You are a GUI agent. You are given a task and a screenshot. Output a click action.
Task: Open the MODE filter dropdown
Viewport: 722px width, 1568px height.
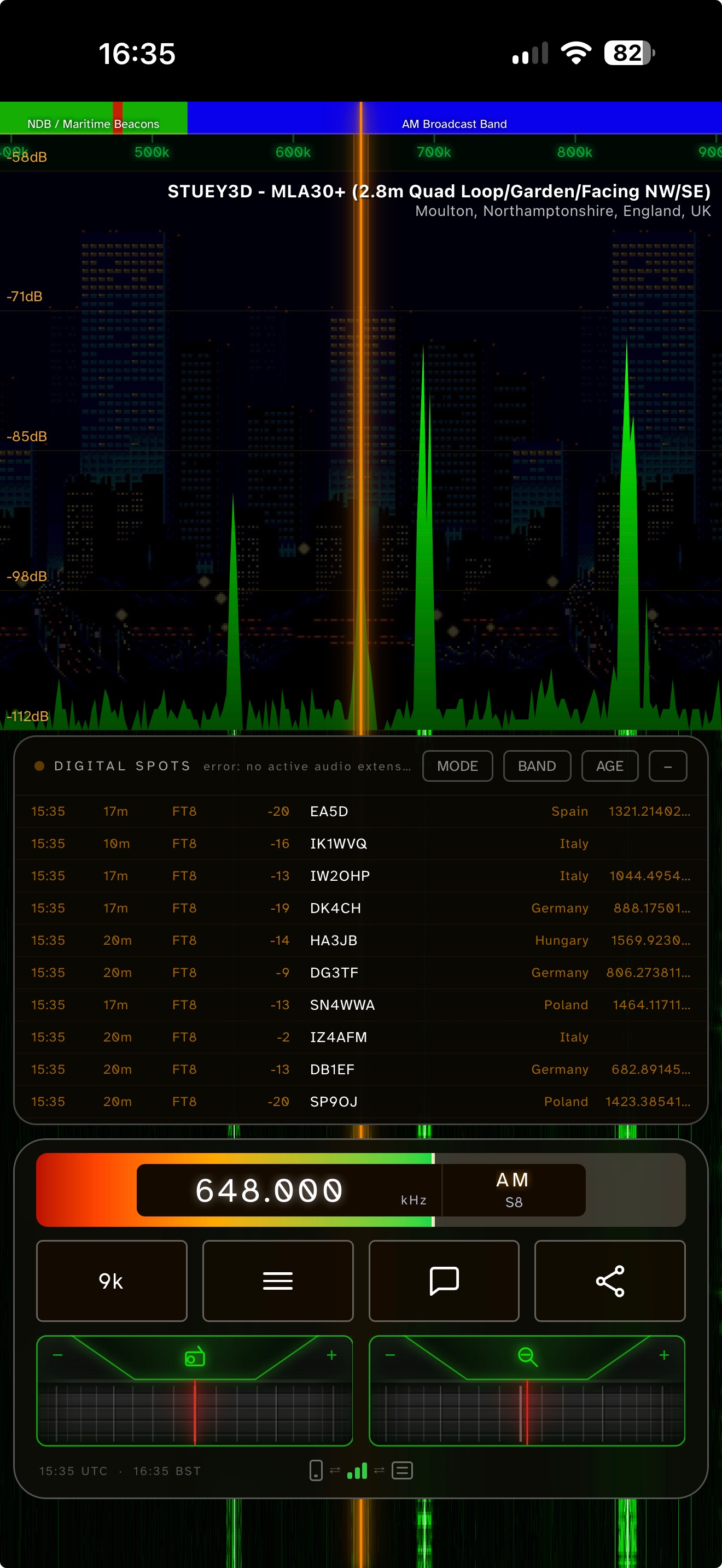457,766
